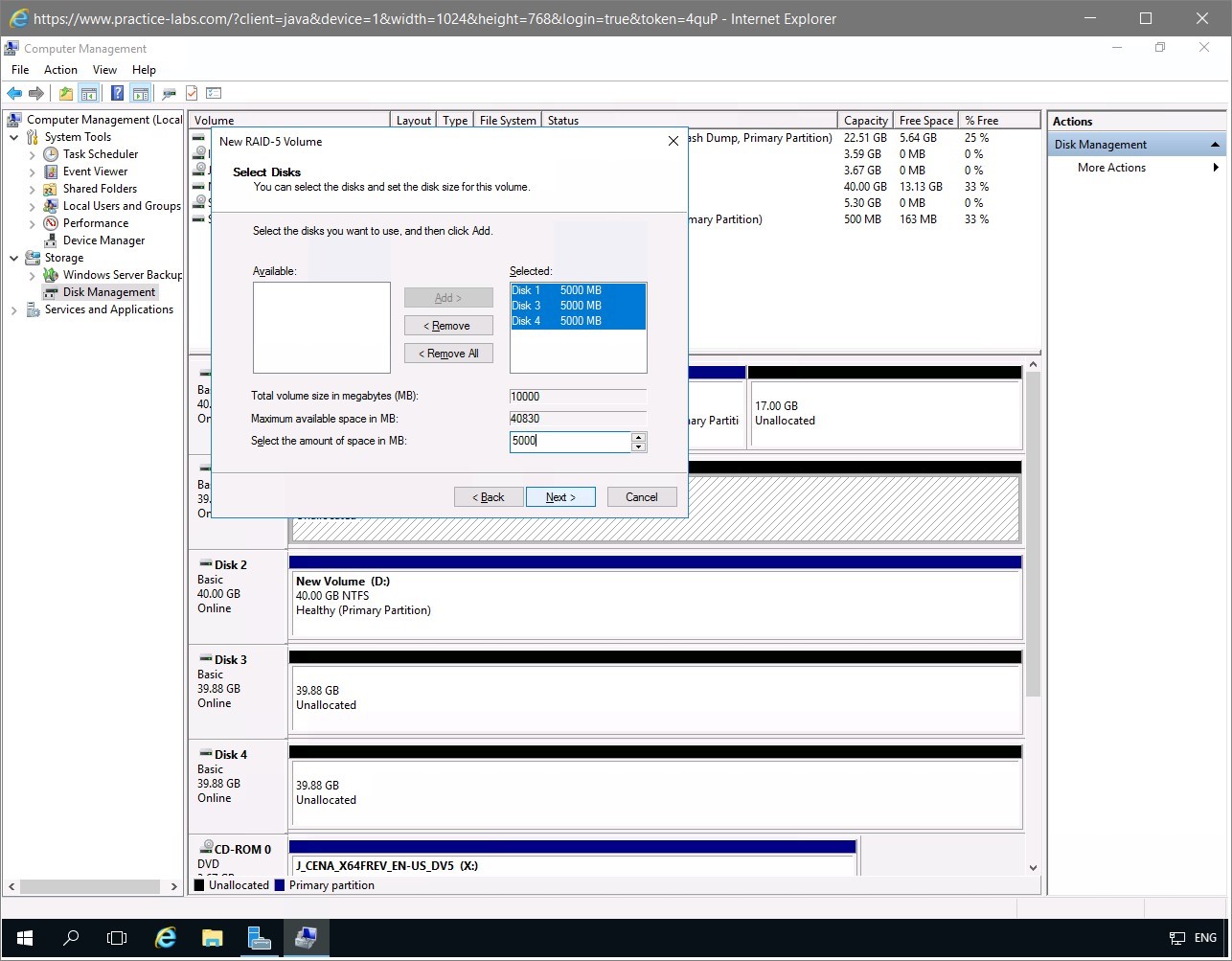Click the blue Help question mark icon

(117, 93)
